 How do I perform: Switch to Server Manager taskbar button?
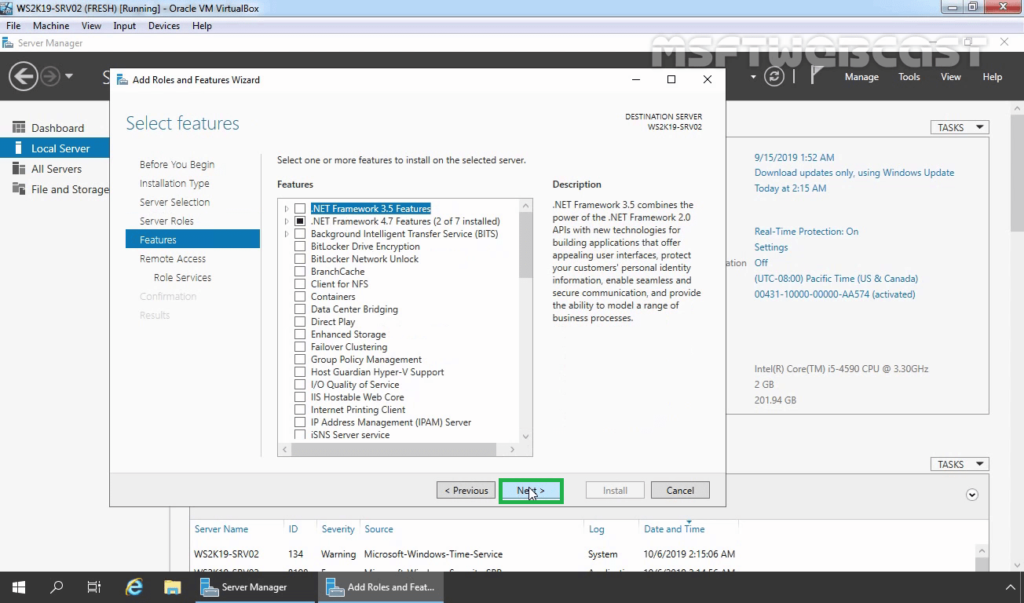[x=253, y=587]
